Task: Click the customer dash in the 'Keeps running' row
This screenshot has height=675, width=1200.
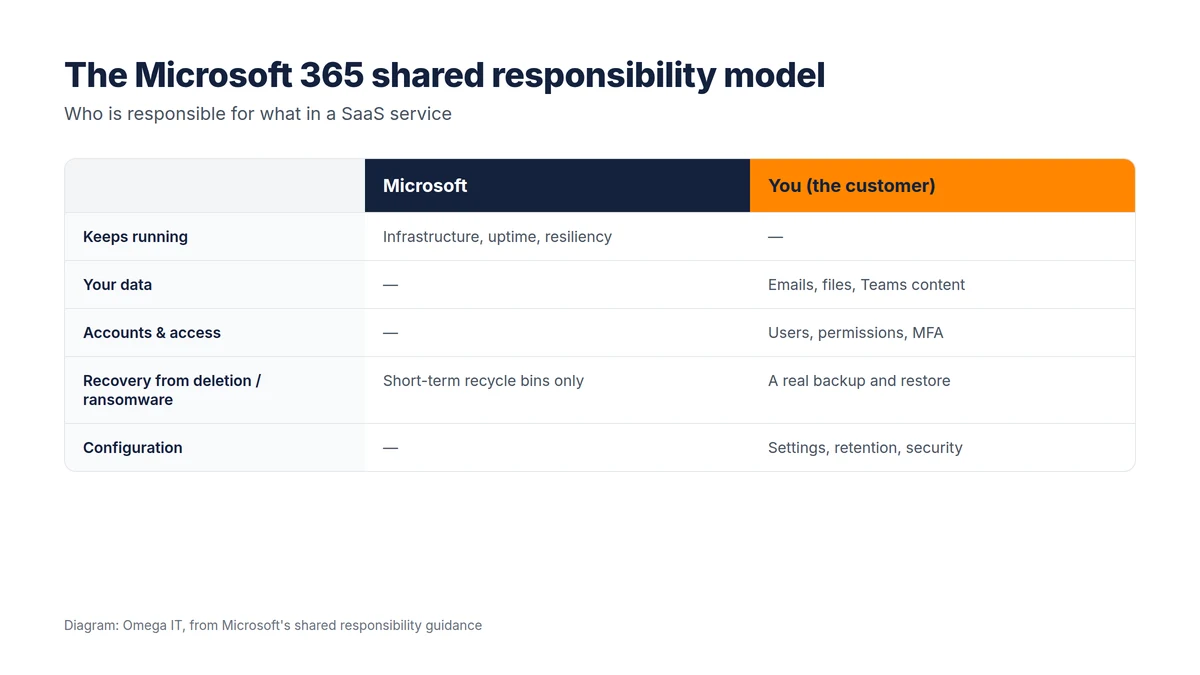Action: [x=775, y=237]
